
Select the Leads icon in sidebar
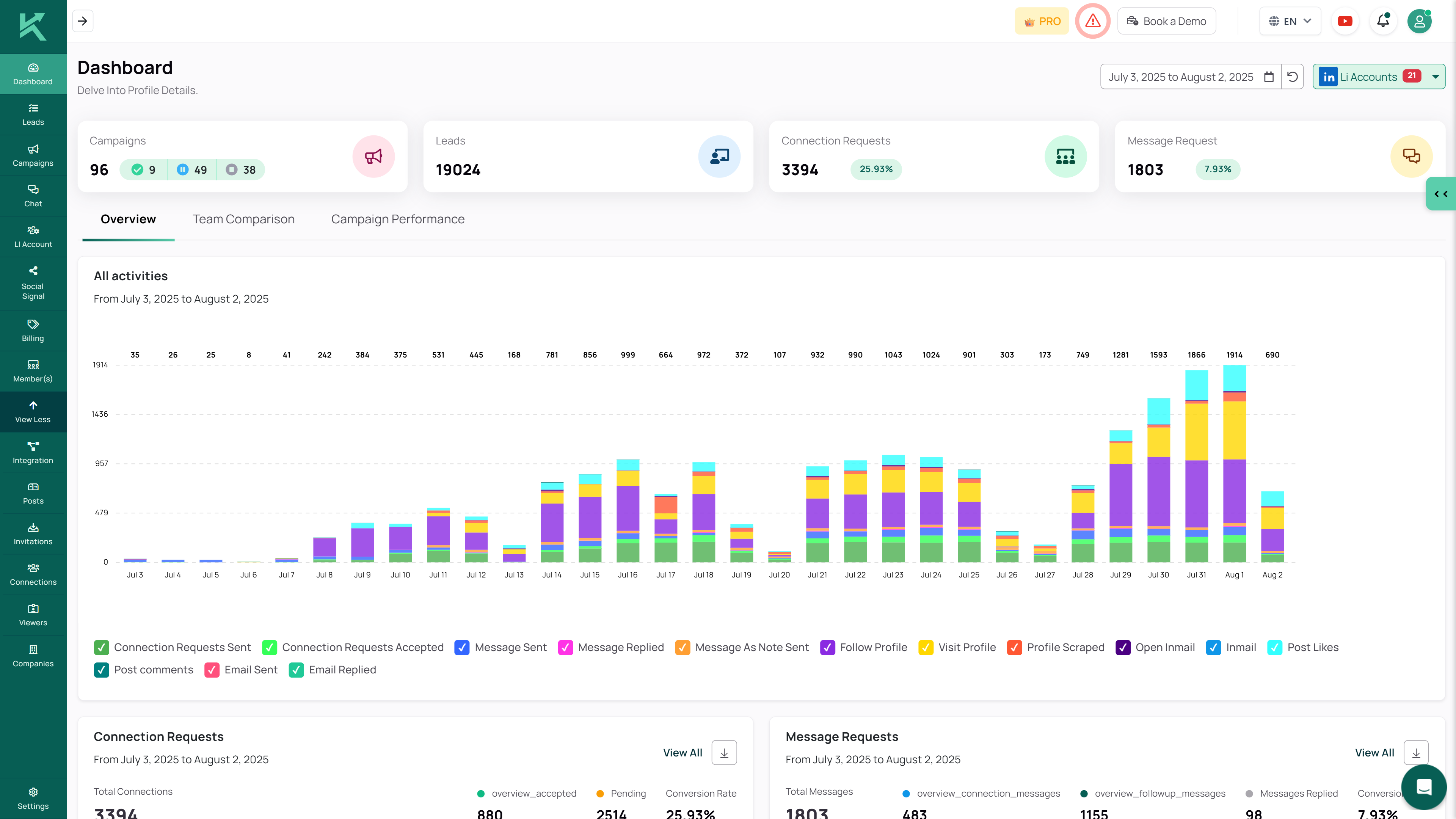coord(33,114)
